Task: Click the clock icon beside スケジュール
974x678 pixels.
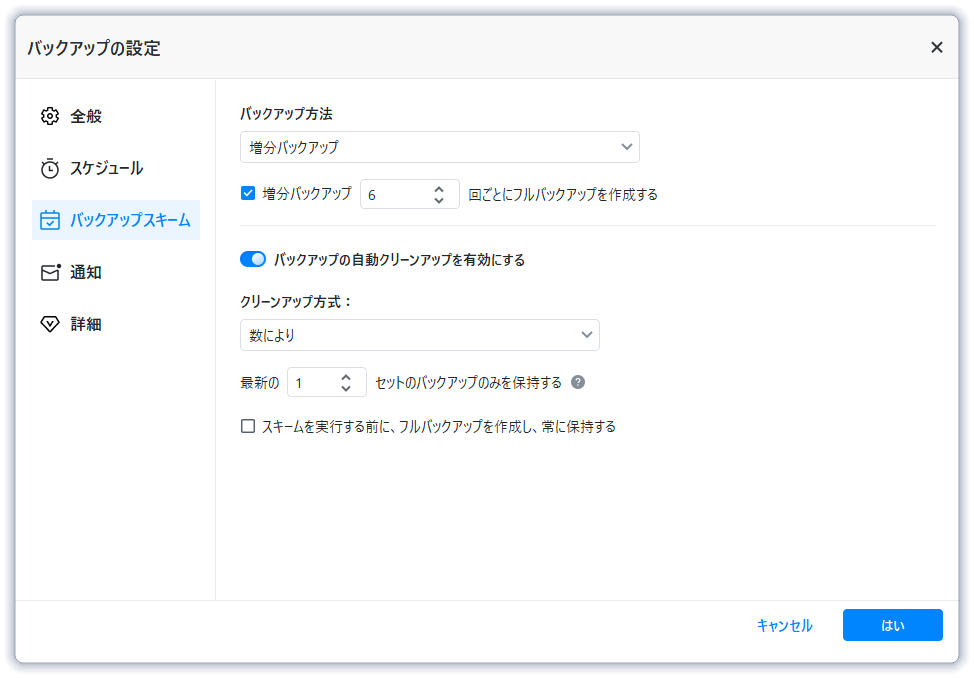Action: point(50,168)
